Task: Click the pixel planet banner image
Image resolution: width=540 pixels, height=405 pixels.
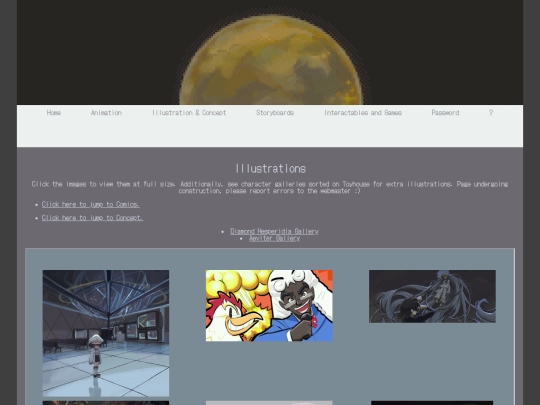Action: tap(270, 52)
